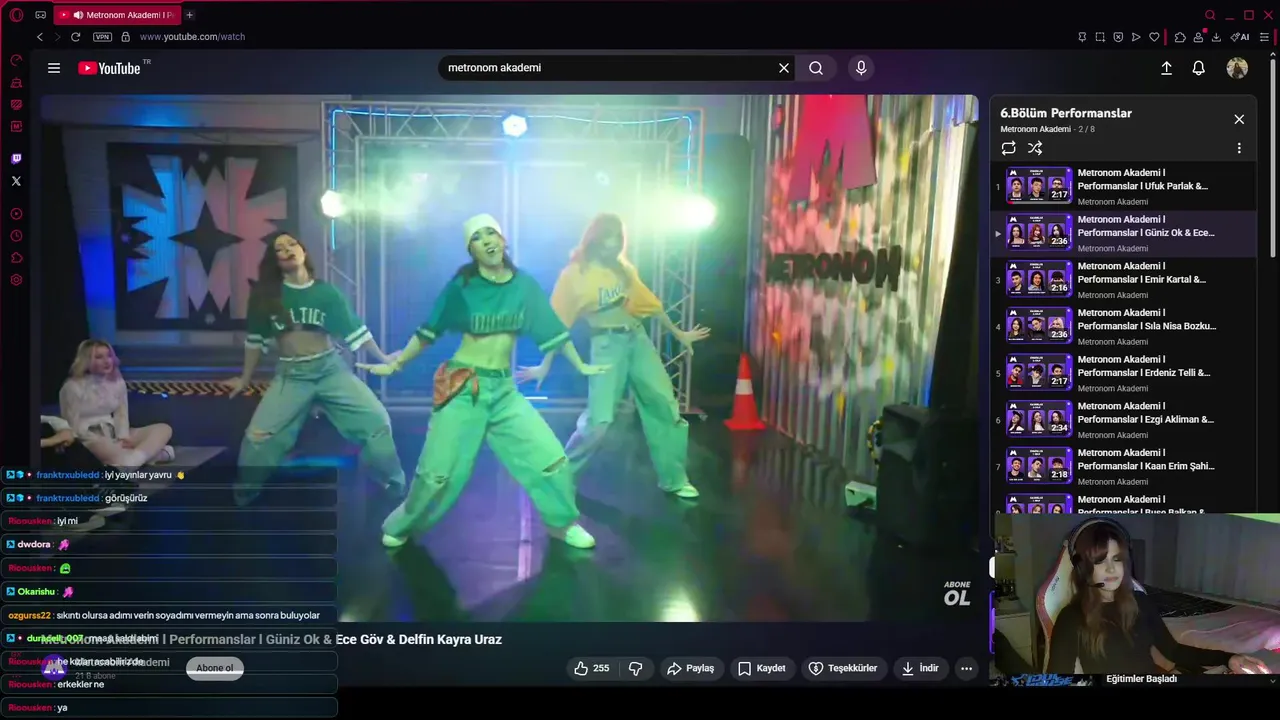Play playlist video Emir Kartal

point(1123,280)
